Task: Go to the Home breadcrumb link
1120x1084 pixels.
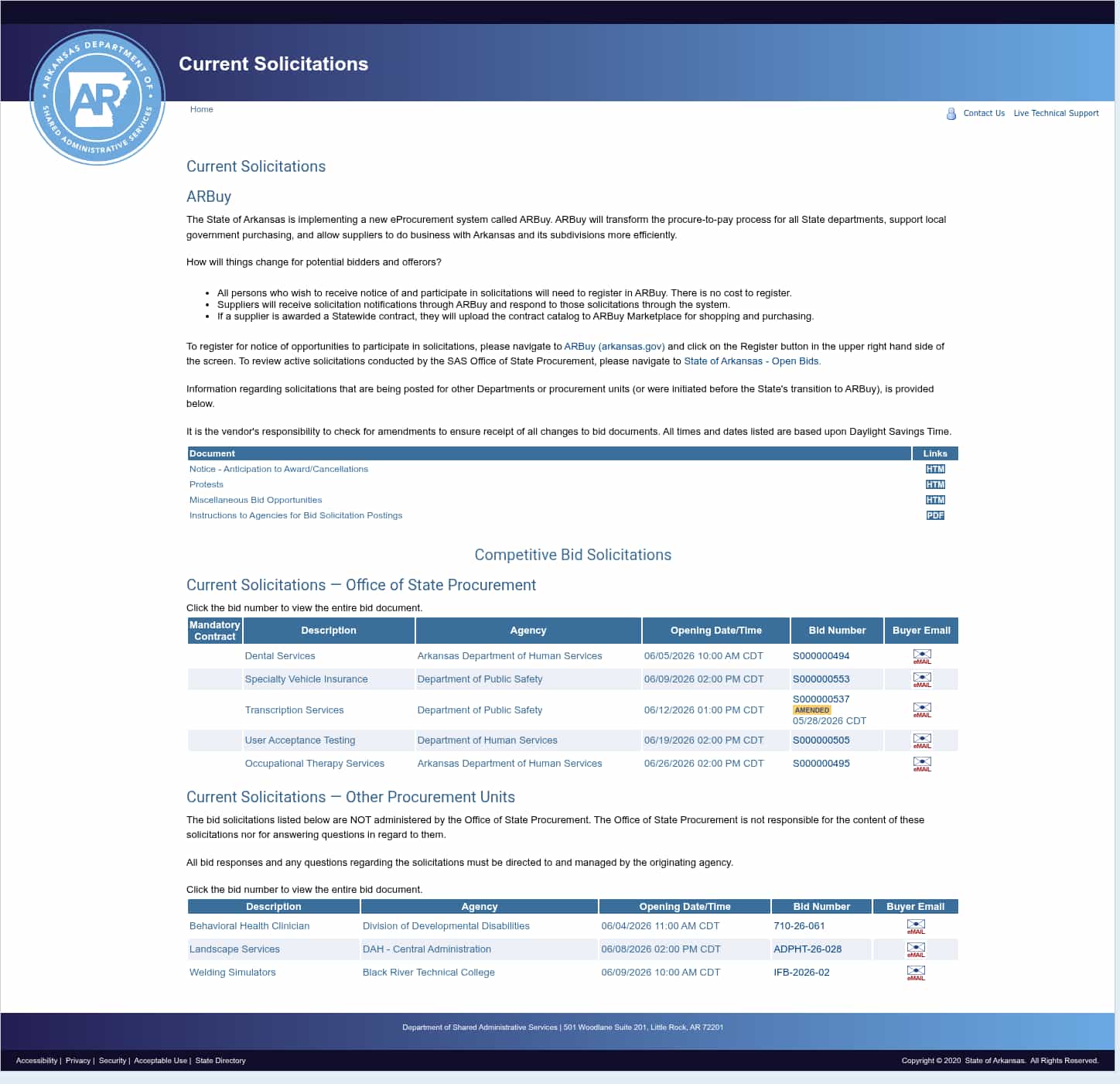Action: 201,109
